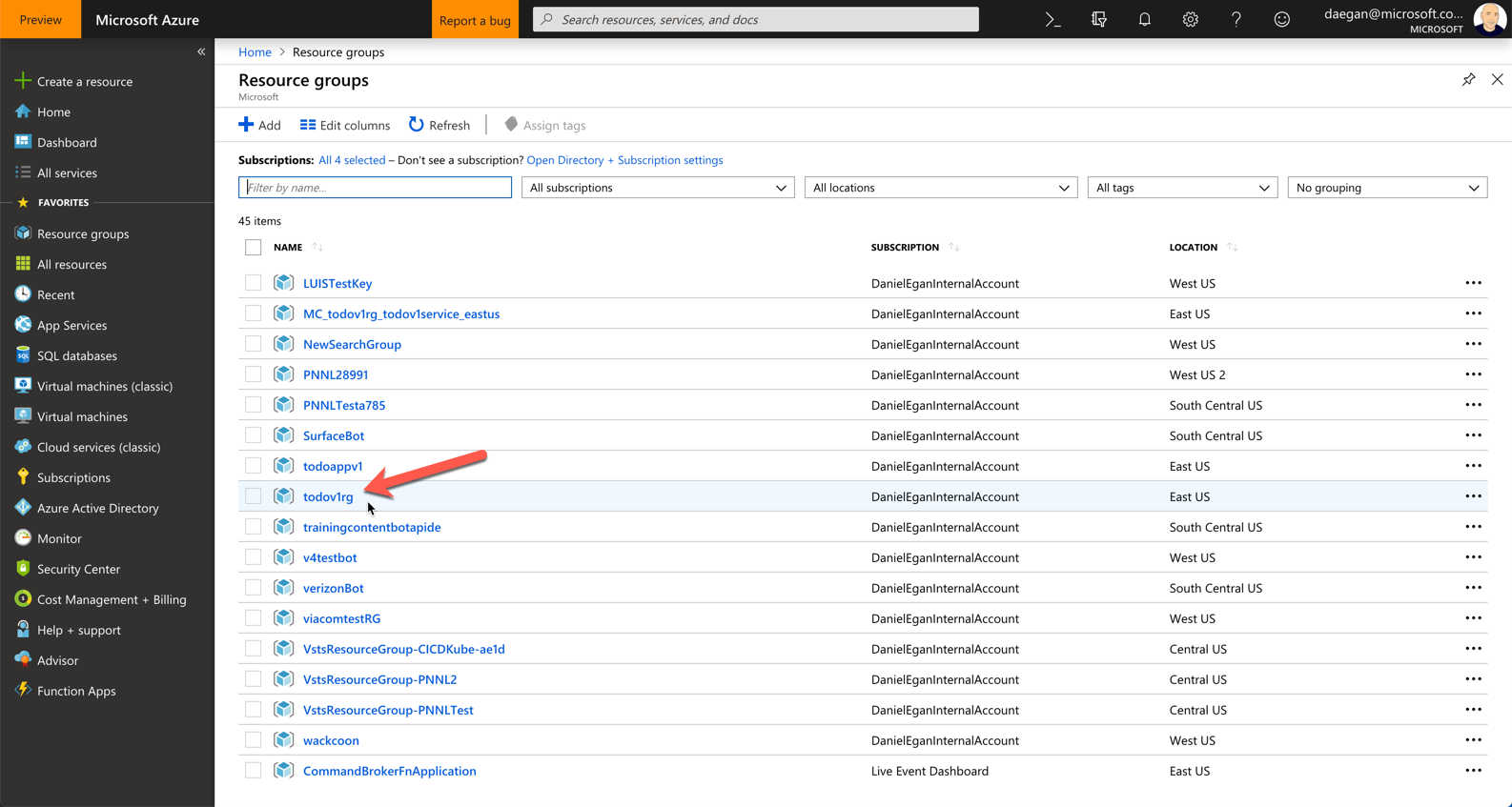The width and height of the screenshot is (1512, 807).
Task: Open Azure Active Directory
Action: coord(97,508)
